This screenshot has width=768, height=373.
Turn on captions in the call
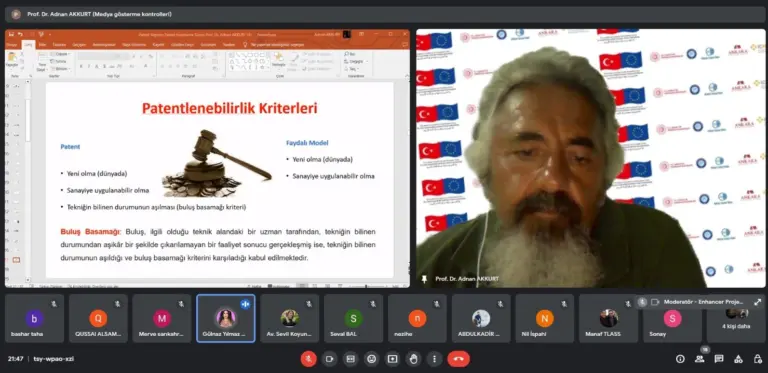(x=350, y=359)
